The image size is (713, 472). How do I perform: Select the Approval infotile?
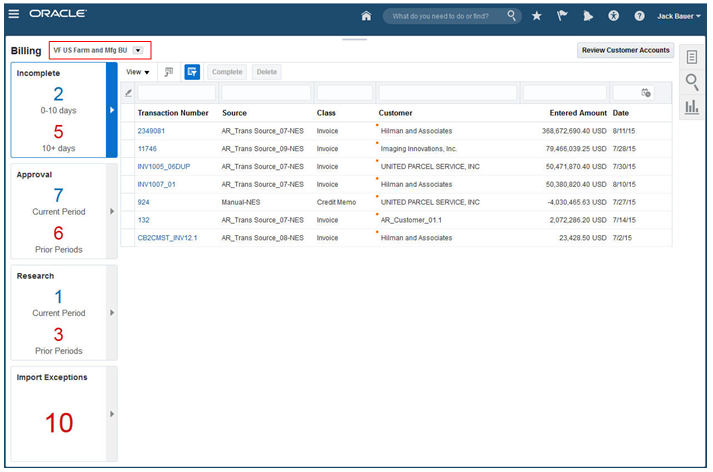pyautogui.click(x=60, y=212)
